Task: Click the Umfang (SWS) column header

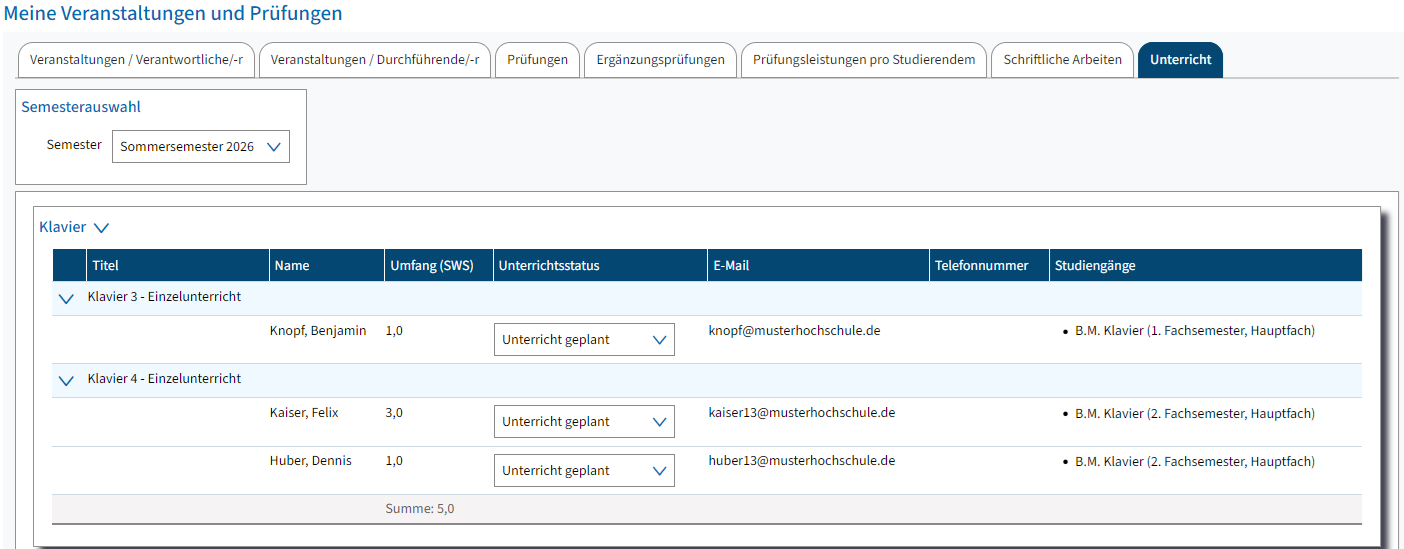Action: tap(429, 266)
